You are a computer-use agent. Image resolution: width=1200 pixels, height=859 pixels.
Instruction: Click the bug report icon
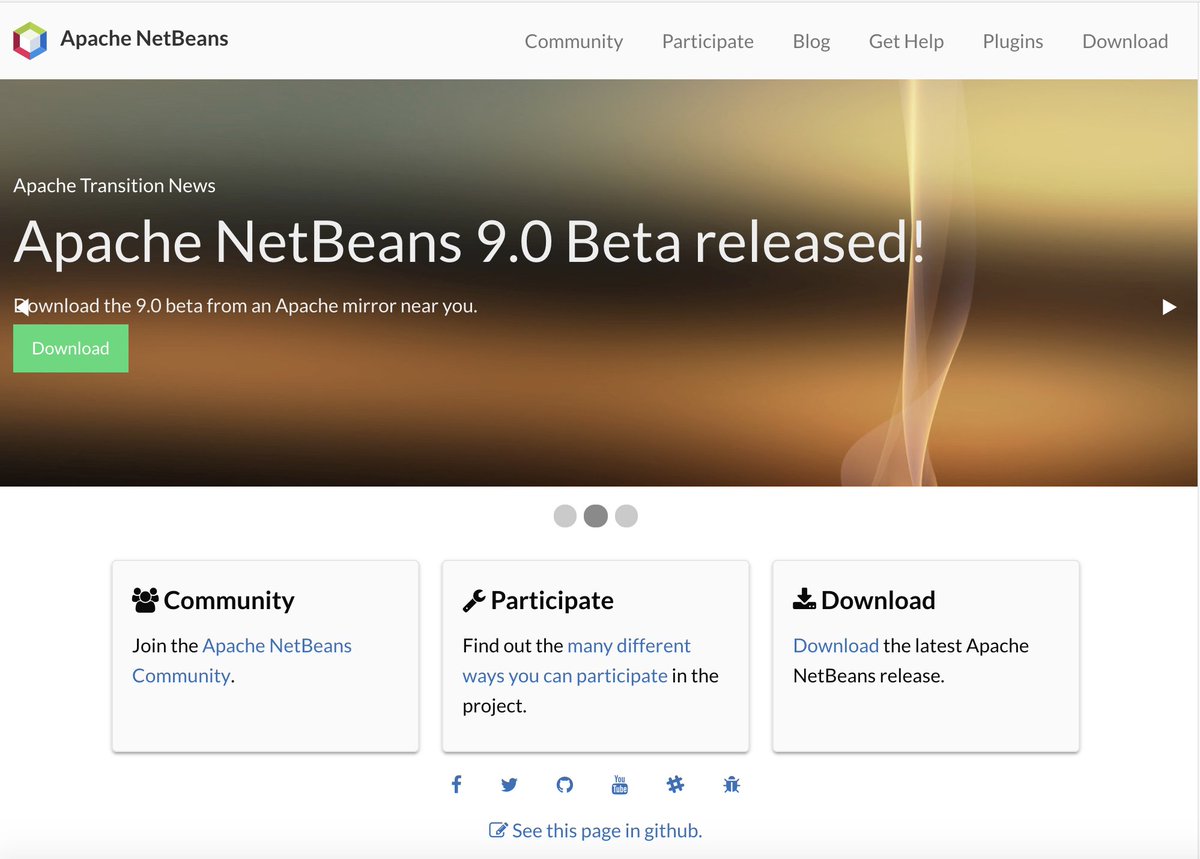tap(731, 785)
